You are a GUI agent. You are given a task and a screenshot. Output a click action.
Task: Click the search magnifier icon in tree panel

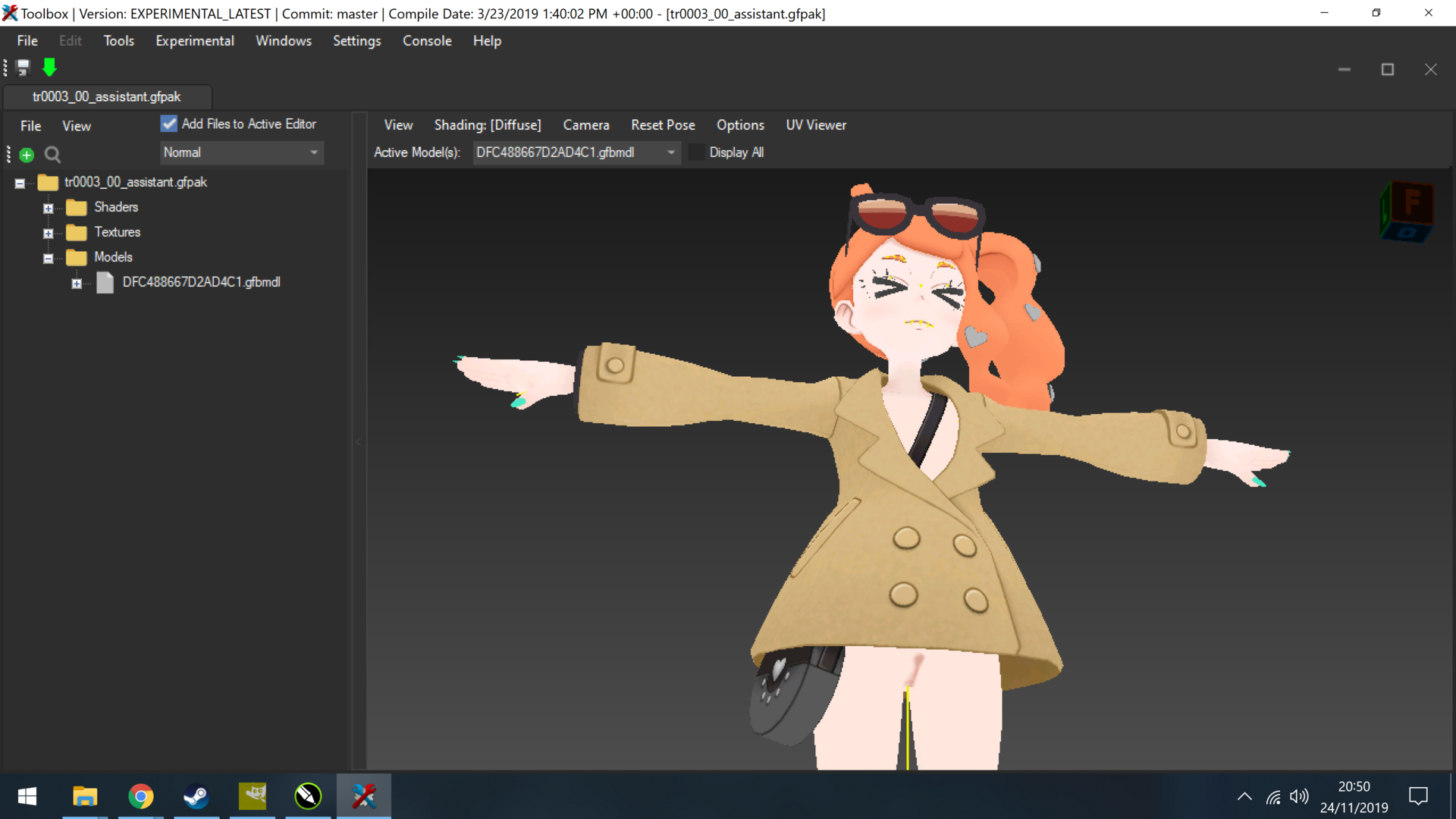click(x=52, y=155)
